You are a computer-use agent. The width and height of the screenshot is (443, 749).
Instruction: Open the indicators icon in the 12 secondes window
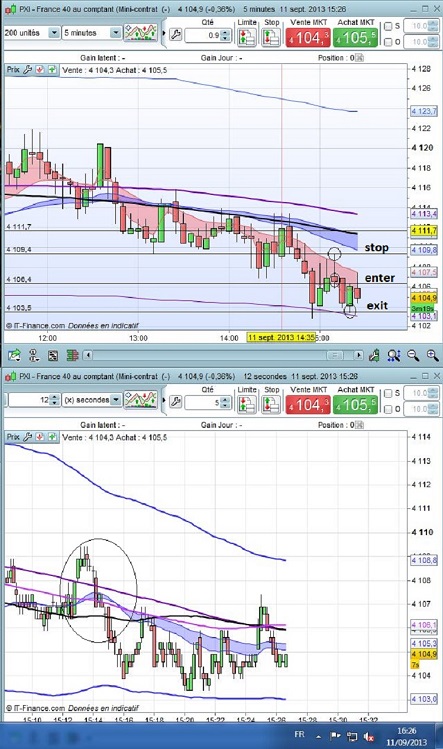click(140, 400)
